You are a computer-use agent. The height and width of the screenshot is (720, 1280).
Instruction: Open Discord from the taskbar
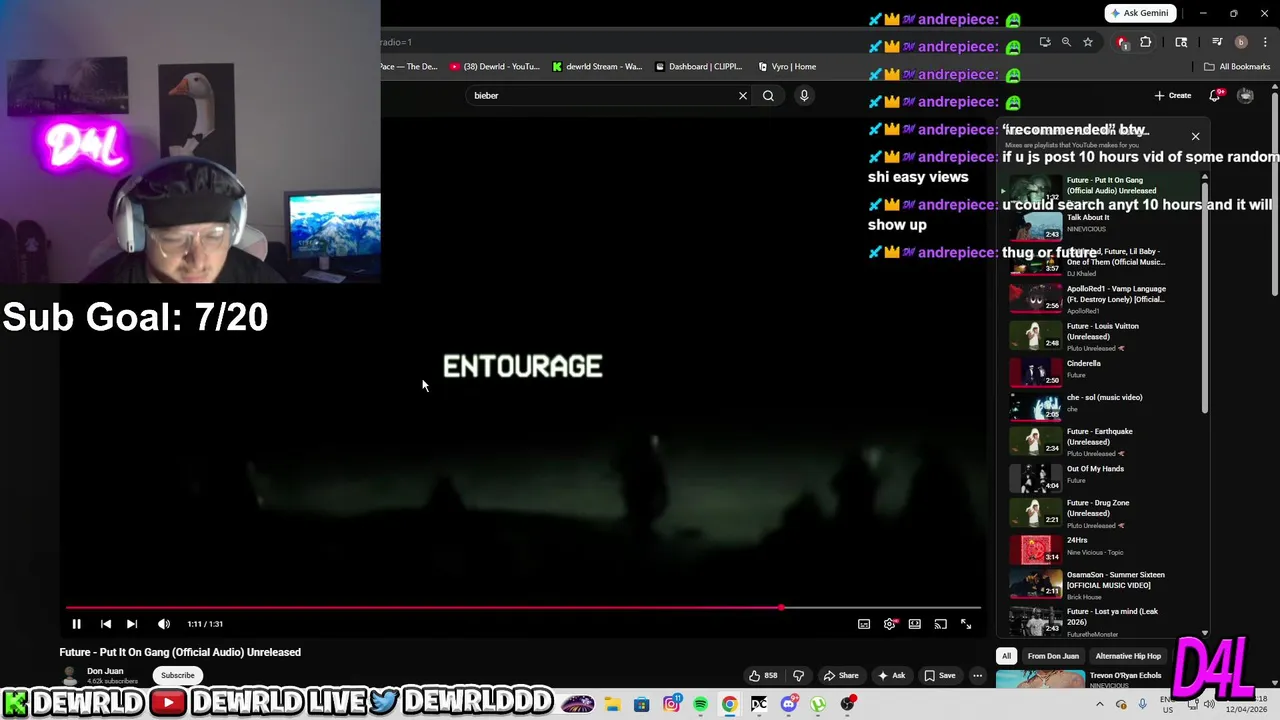(x=789, y=705)
